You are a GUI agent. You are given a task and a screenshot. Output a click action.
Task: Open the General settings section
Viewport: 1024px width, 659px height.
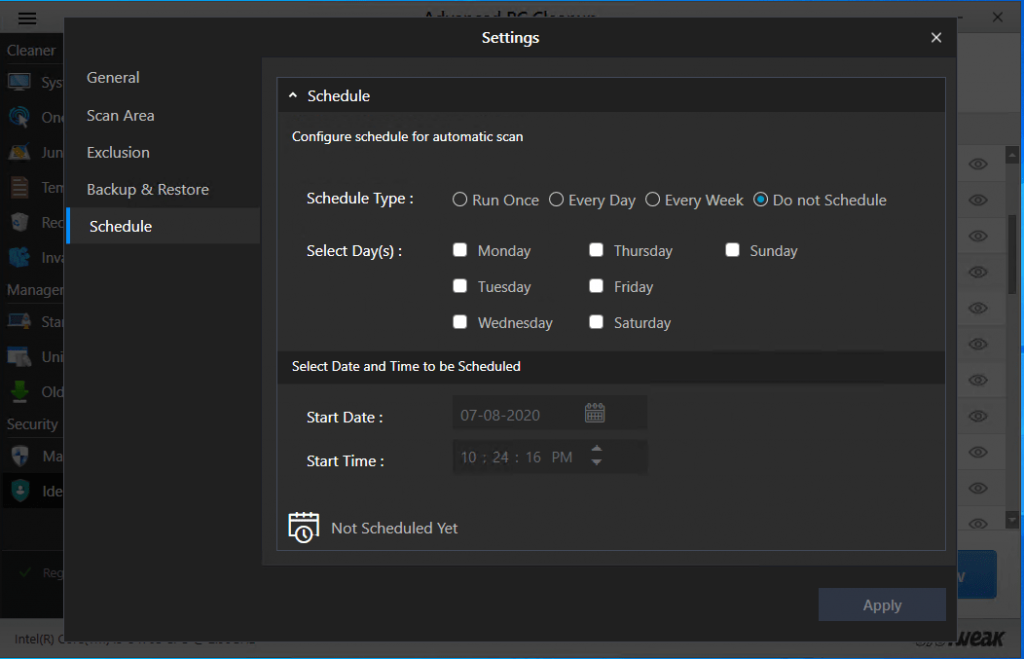113,78
